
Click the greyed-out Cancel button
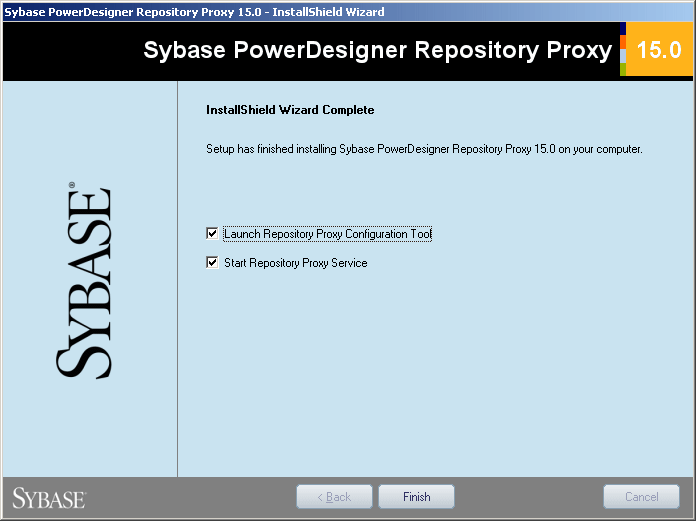click(x=641, y=497)
